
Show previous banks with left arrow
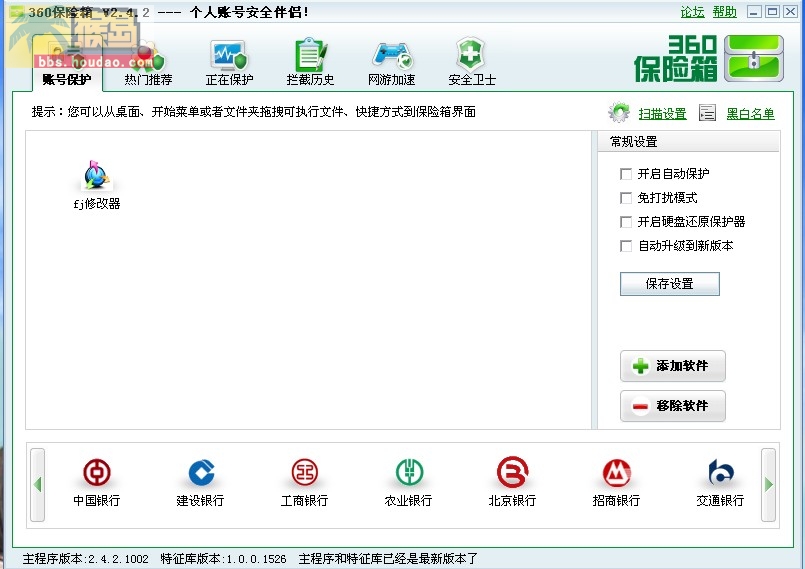(x=37, y=484)
